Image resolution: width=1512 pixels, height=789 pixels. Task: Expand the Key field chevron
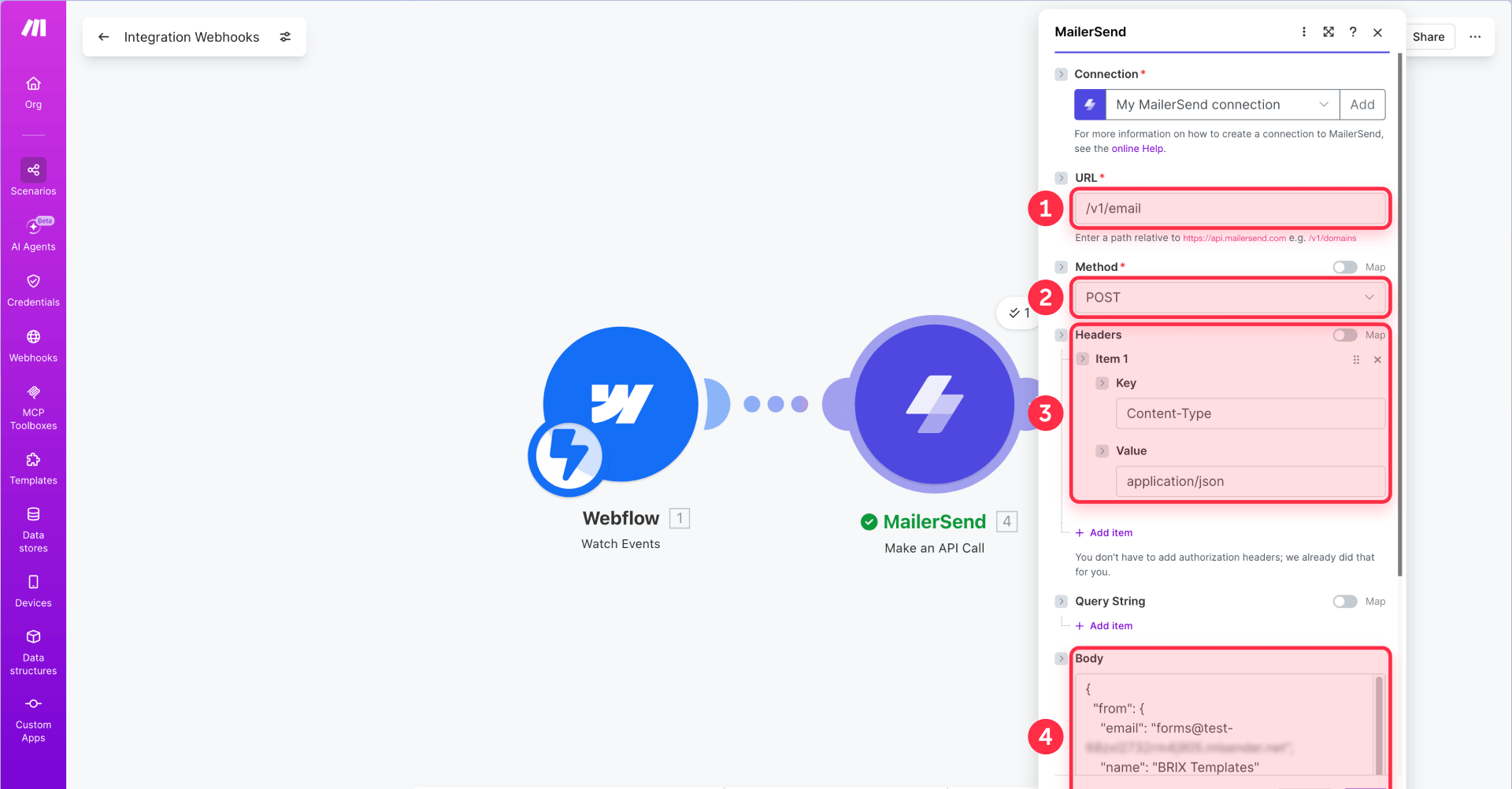(x=1102, y=383)
